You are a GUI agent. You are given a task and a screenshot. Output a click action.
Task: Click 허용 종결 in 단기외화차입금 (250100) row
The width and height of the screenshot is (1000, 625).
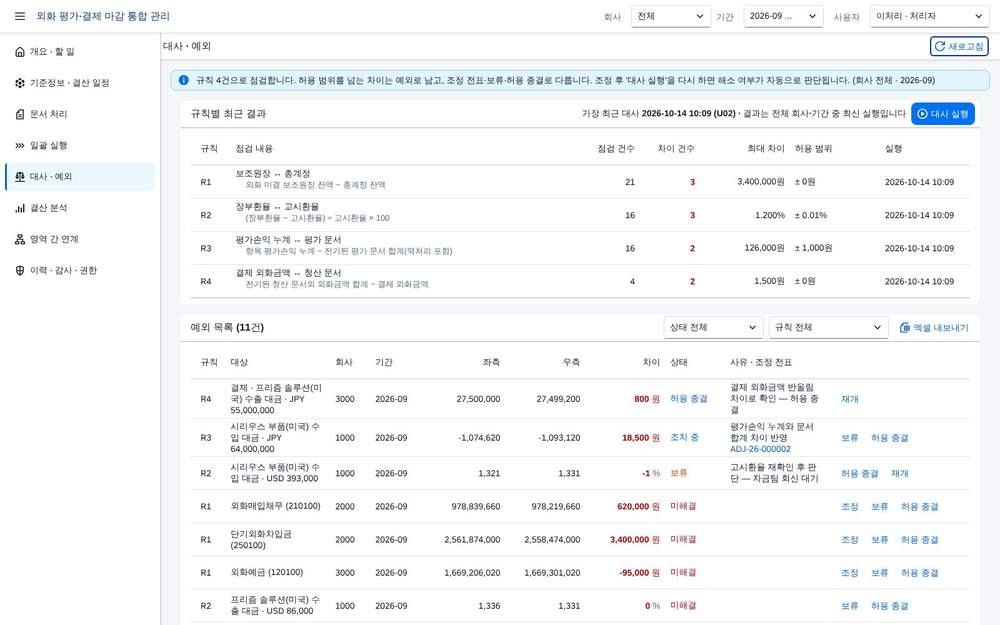(919, 540)
